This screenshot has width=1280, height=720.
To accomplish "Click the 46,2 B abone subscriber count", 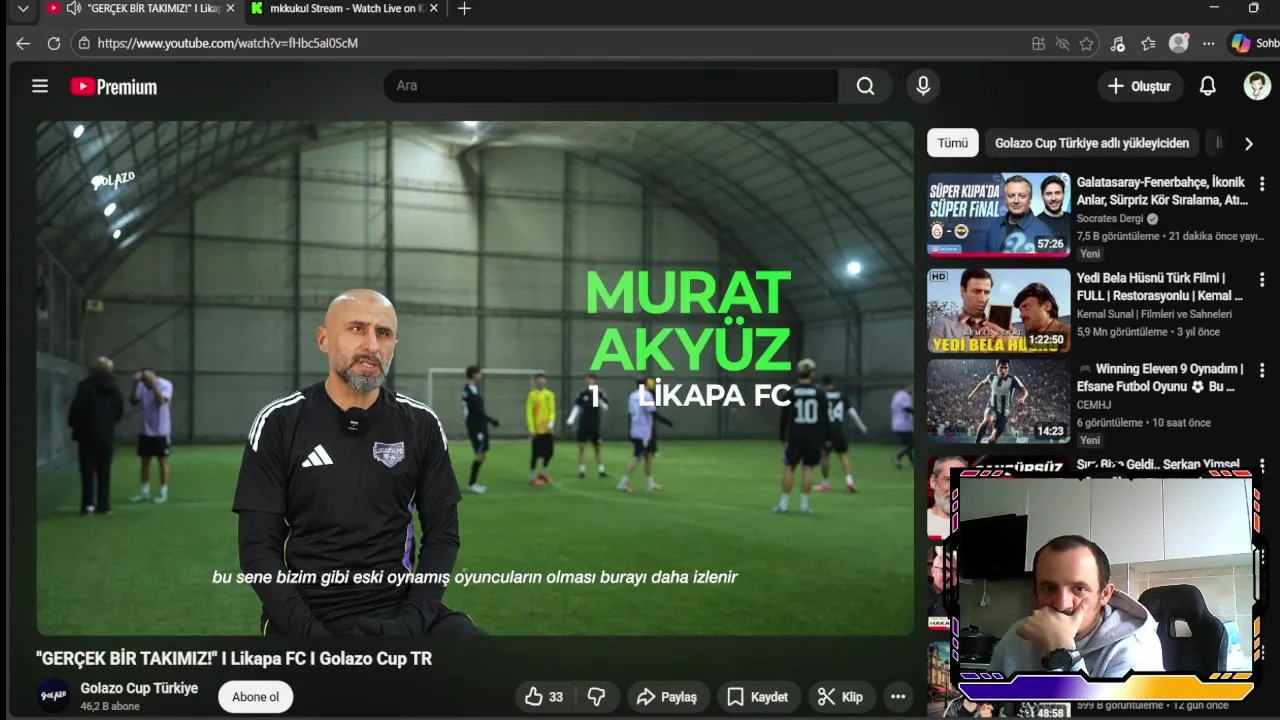I will tap(110, 706).
